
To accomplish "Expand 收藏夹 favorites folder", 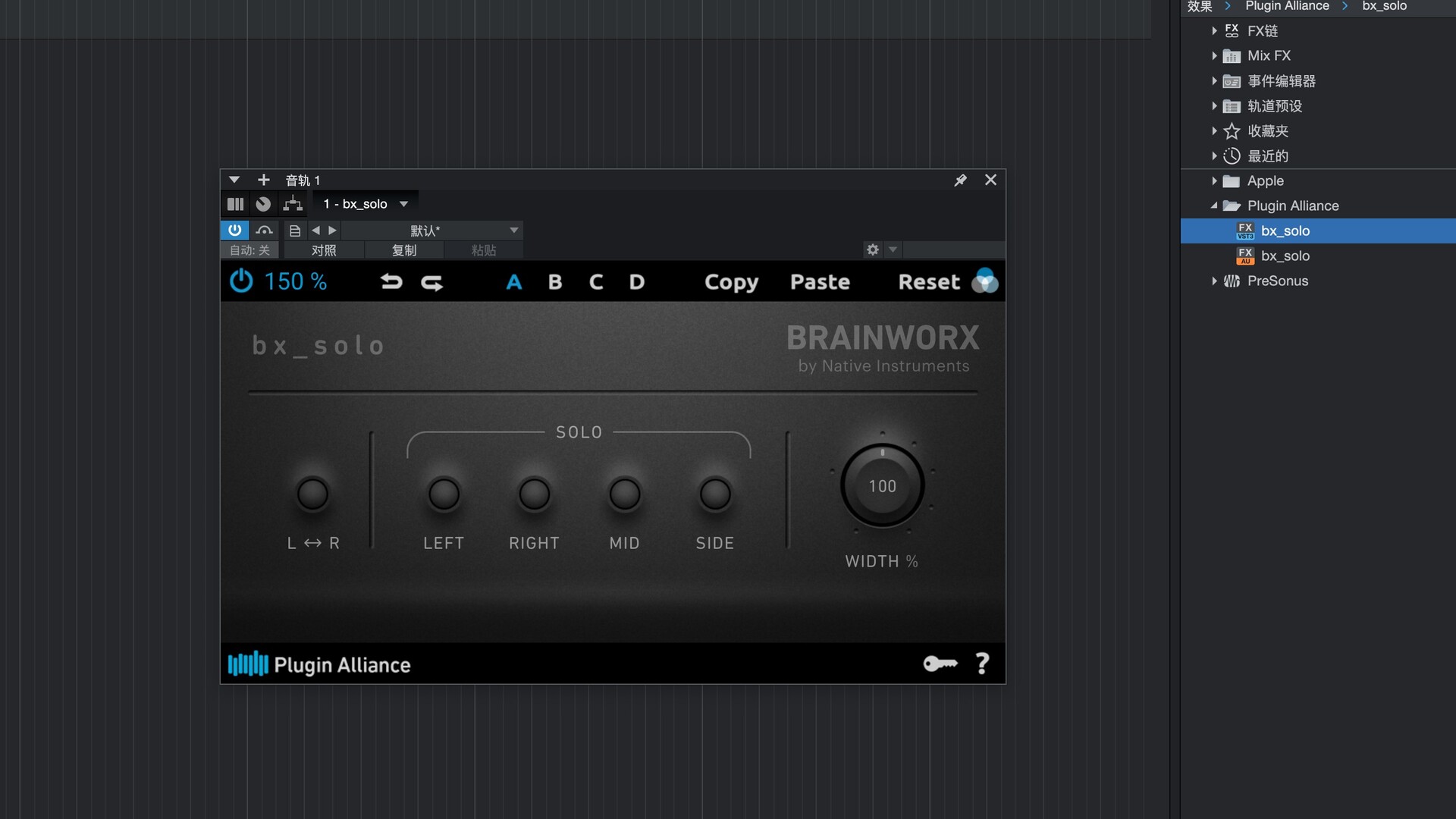I will point(1214,130).
